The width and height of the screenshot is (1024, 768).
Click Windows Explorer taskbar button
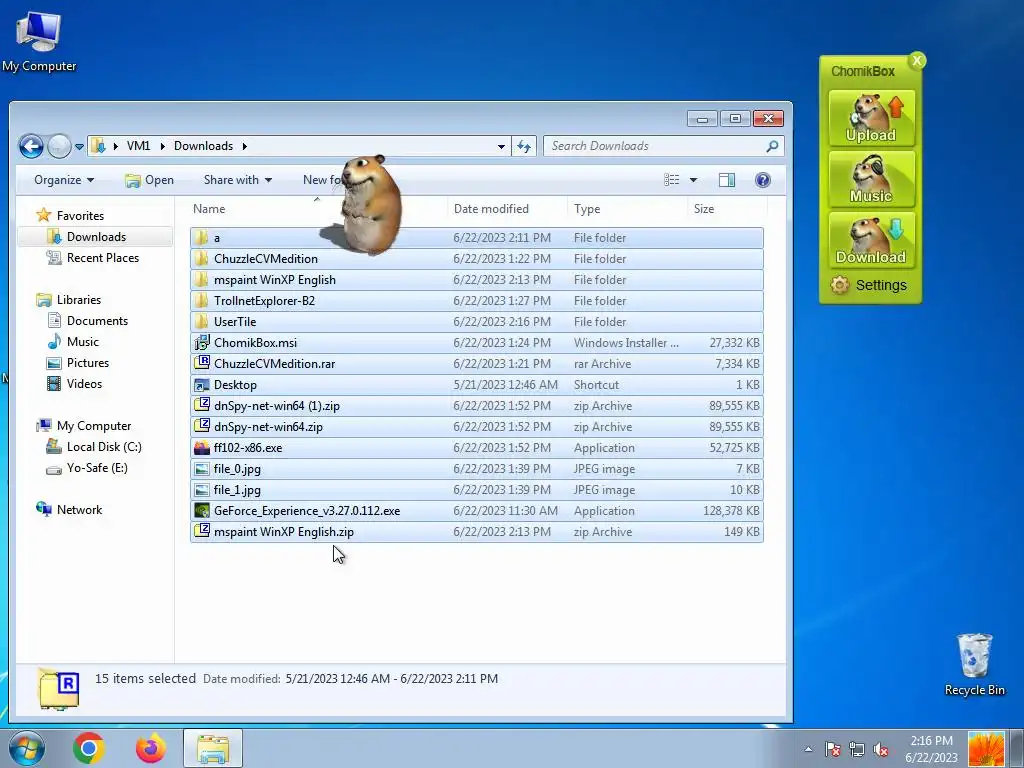click(x=213, y=748)
